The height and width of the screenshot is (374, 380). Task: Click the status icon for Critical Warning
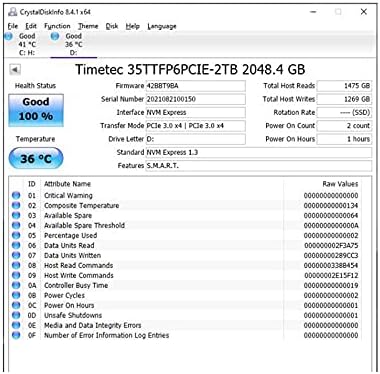click(x=16, y=195)
